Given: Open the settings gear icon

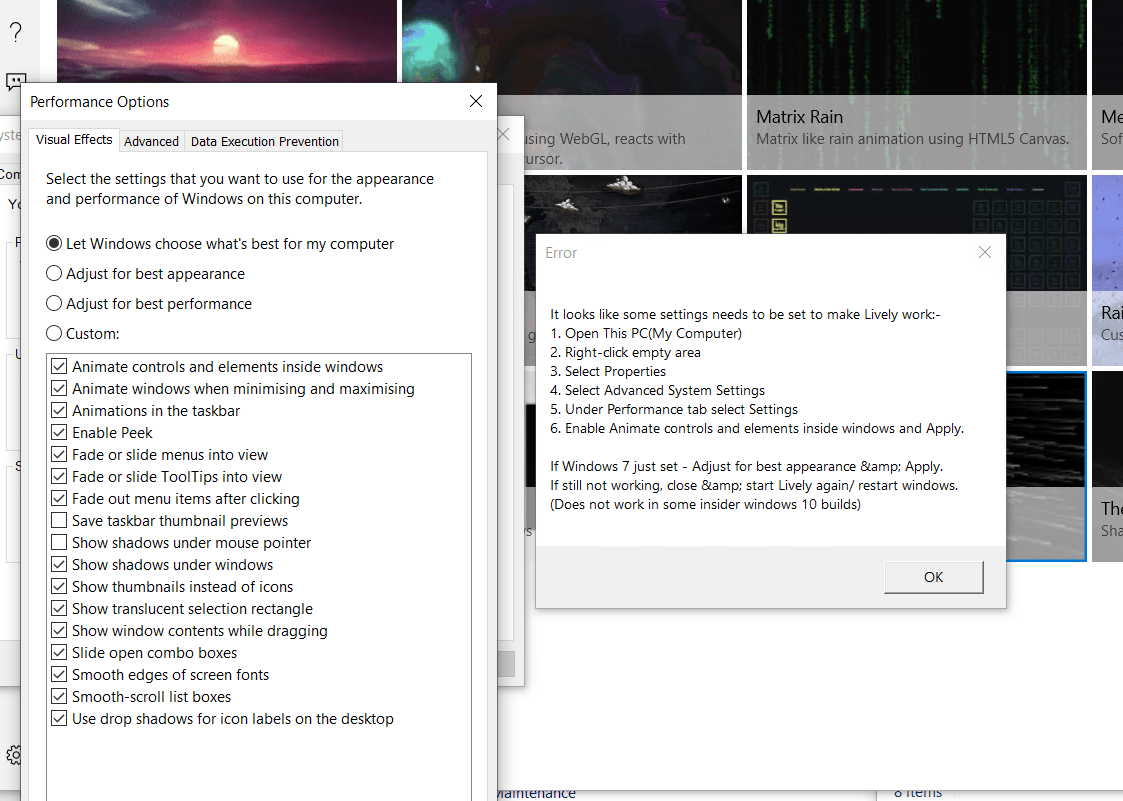Looking at the screenshot, I should pyautogui.click(x=13, y=754).
